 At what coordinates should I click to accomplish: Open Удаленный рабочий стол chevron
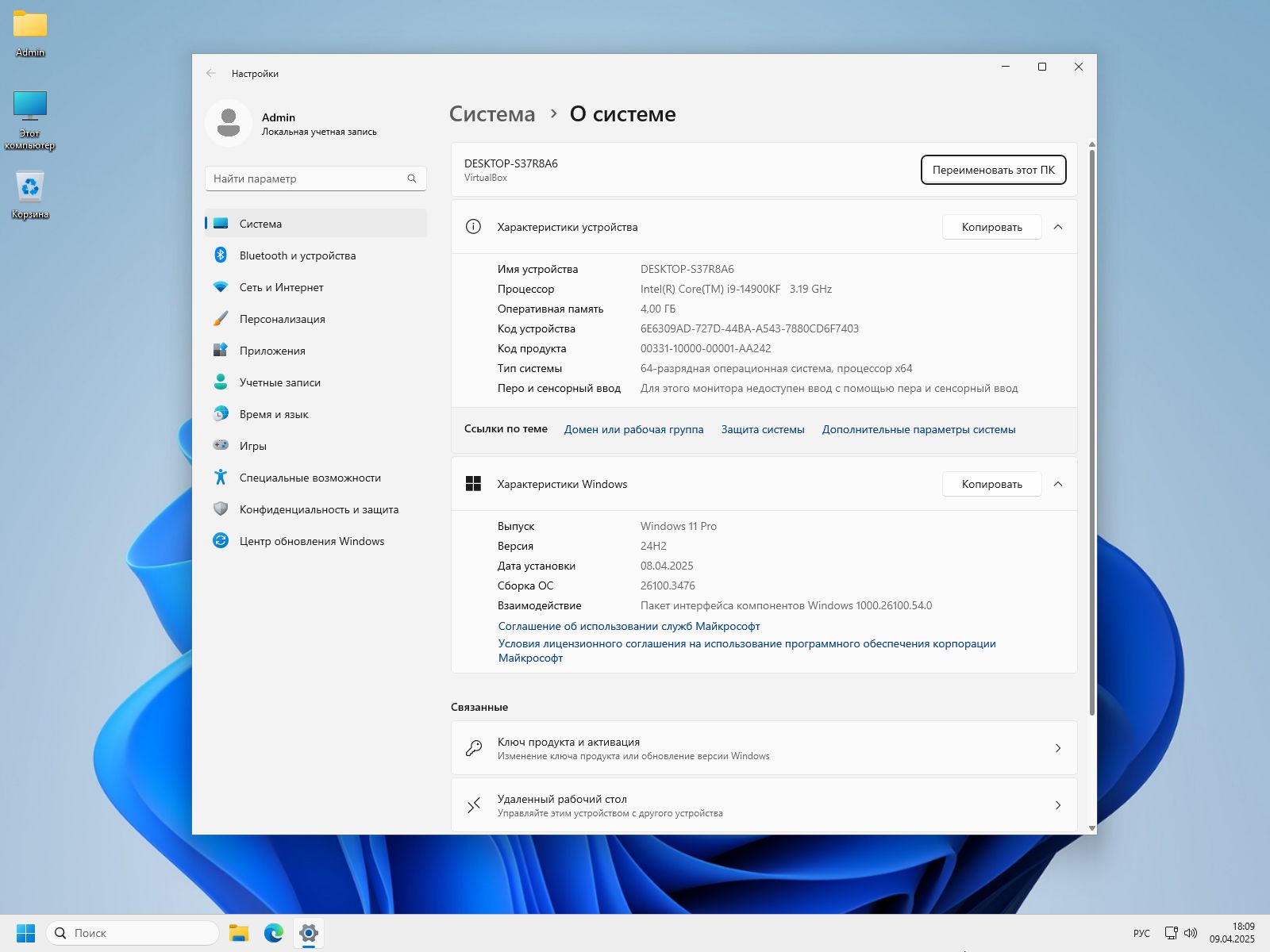1058,805
